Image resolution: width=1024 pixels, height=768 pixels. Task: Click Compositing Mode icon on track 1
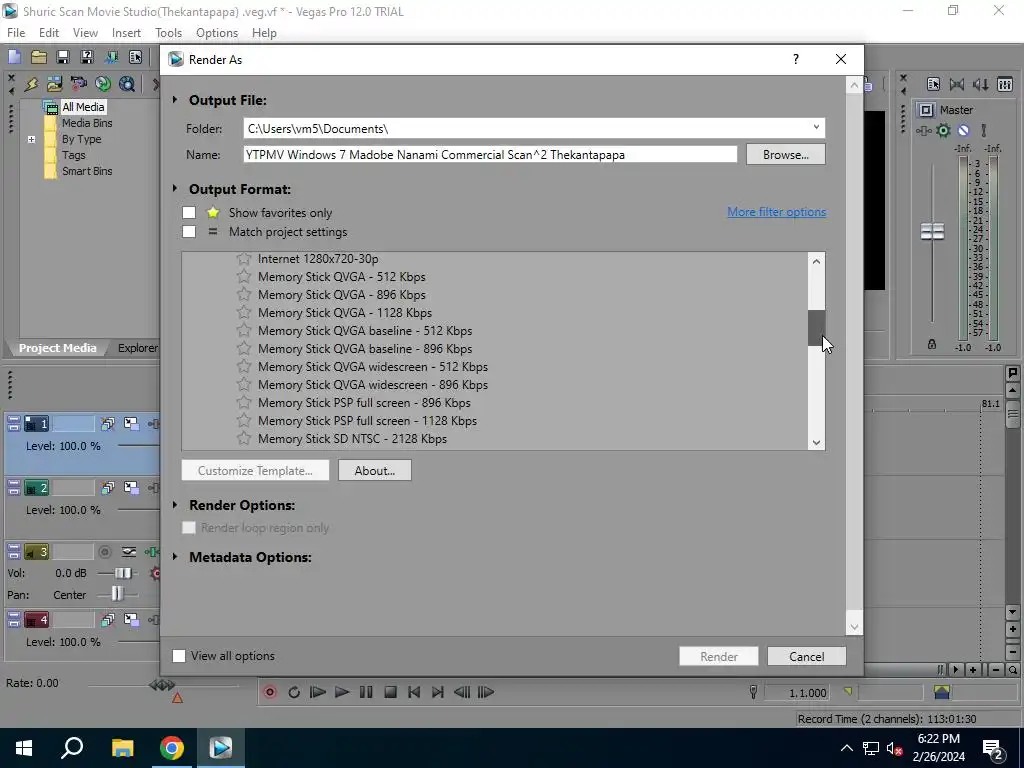coord(131,424)
